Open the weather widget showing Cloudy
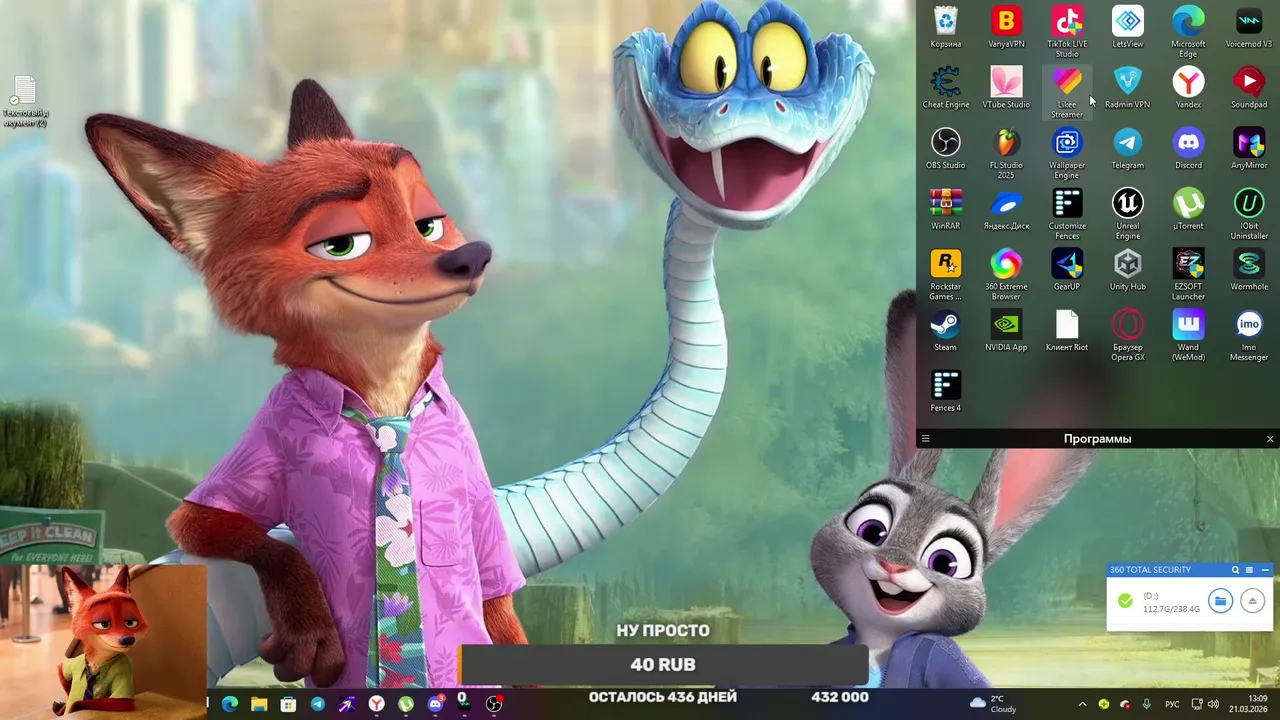 point(994,704)
